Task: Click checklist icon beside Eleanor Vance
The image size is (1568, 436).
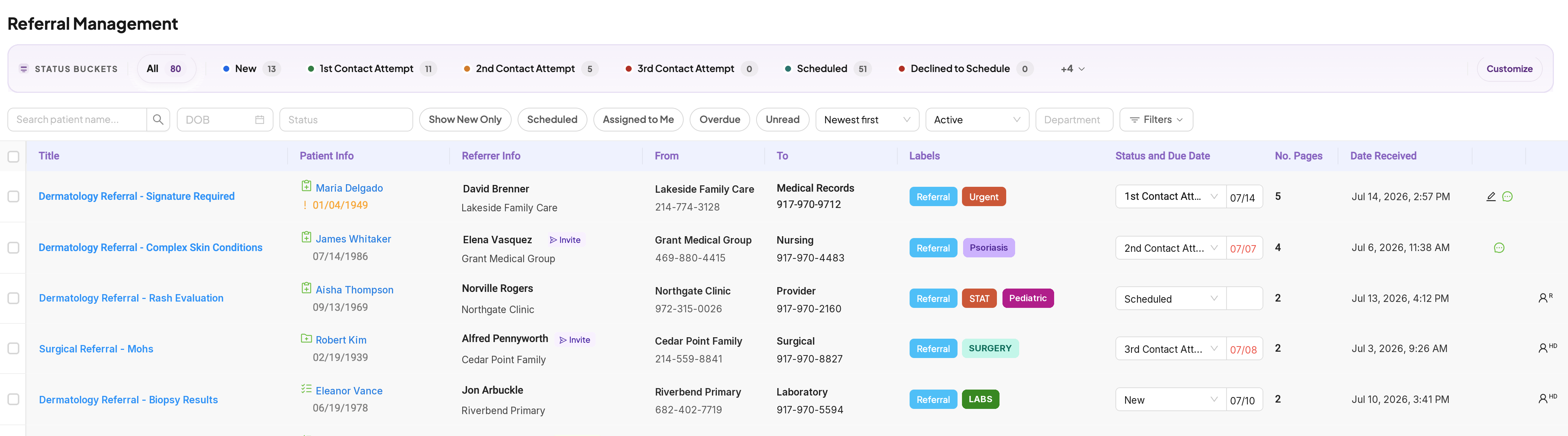Action: (x=307, y=389)
